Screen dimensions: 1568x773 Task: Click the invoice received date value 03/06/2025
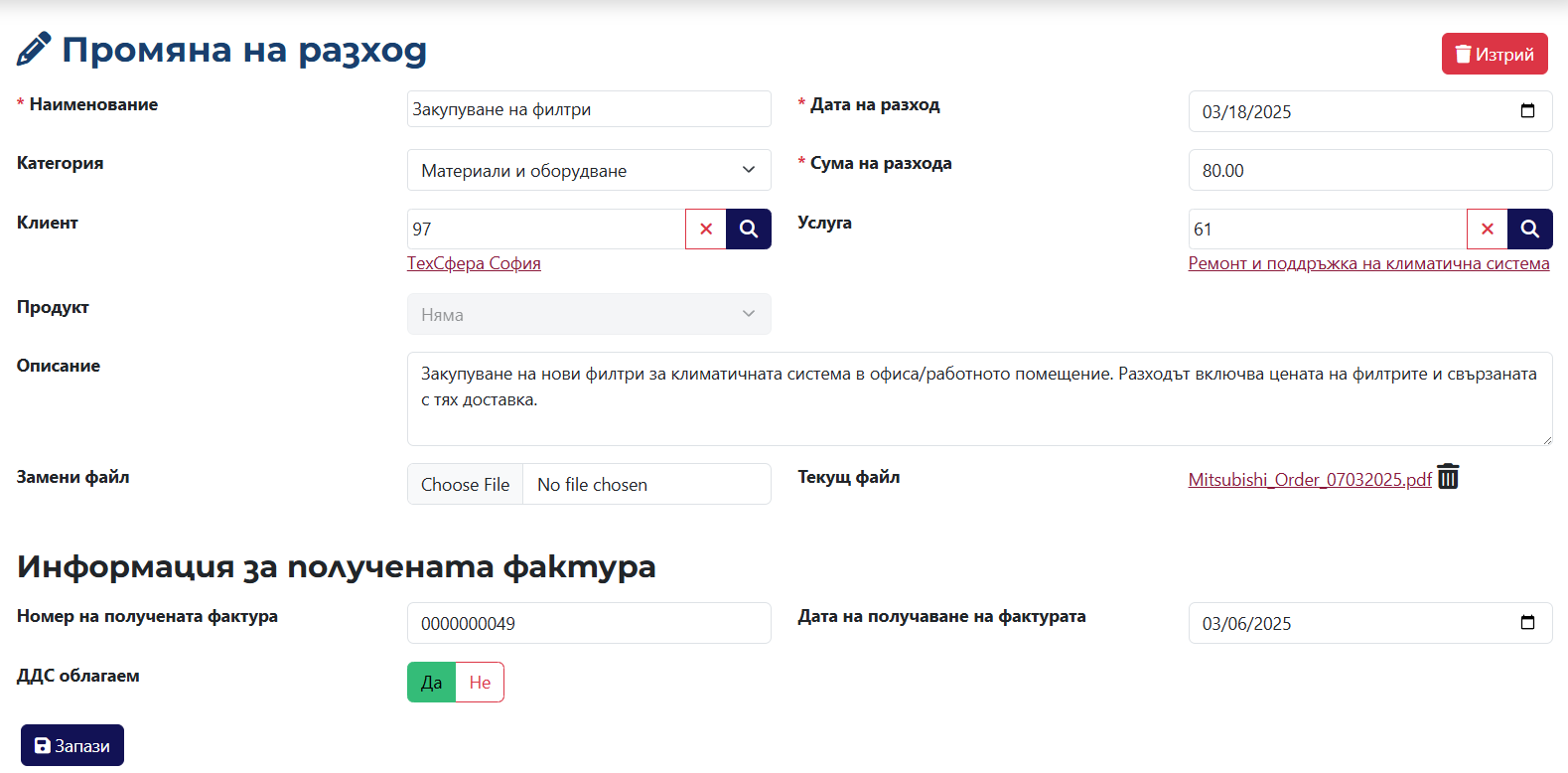point(1246,624)
